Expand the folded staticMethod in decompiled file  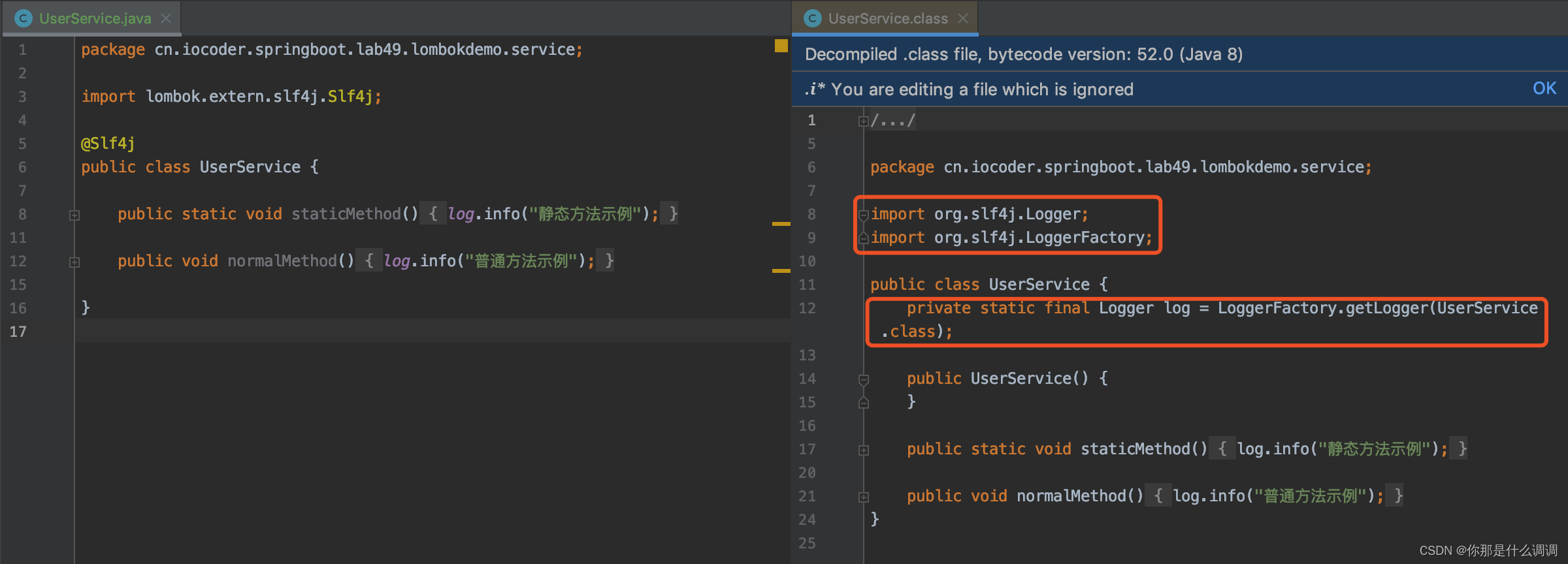863,450
